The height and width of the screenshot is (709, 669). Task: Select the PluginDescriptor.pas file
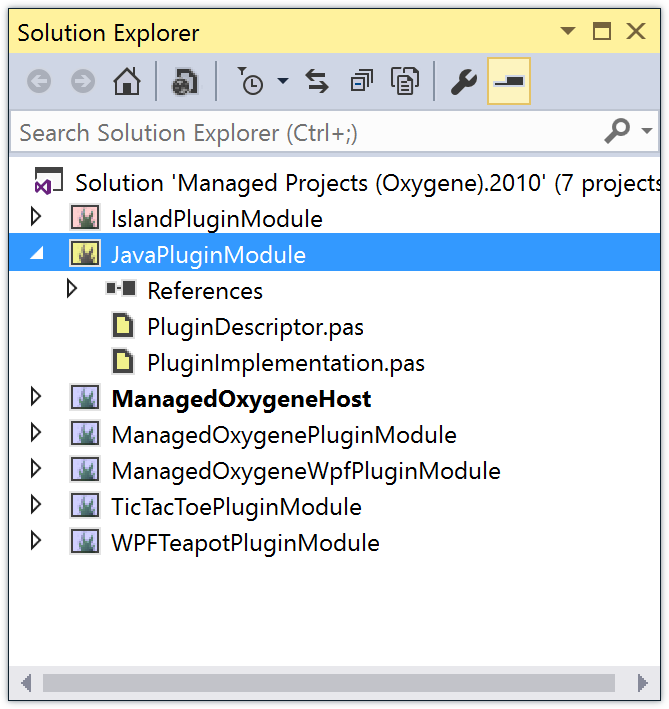pyautogui.click(x=255, y=327)
